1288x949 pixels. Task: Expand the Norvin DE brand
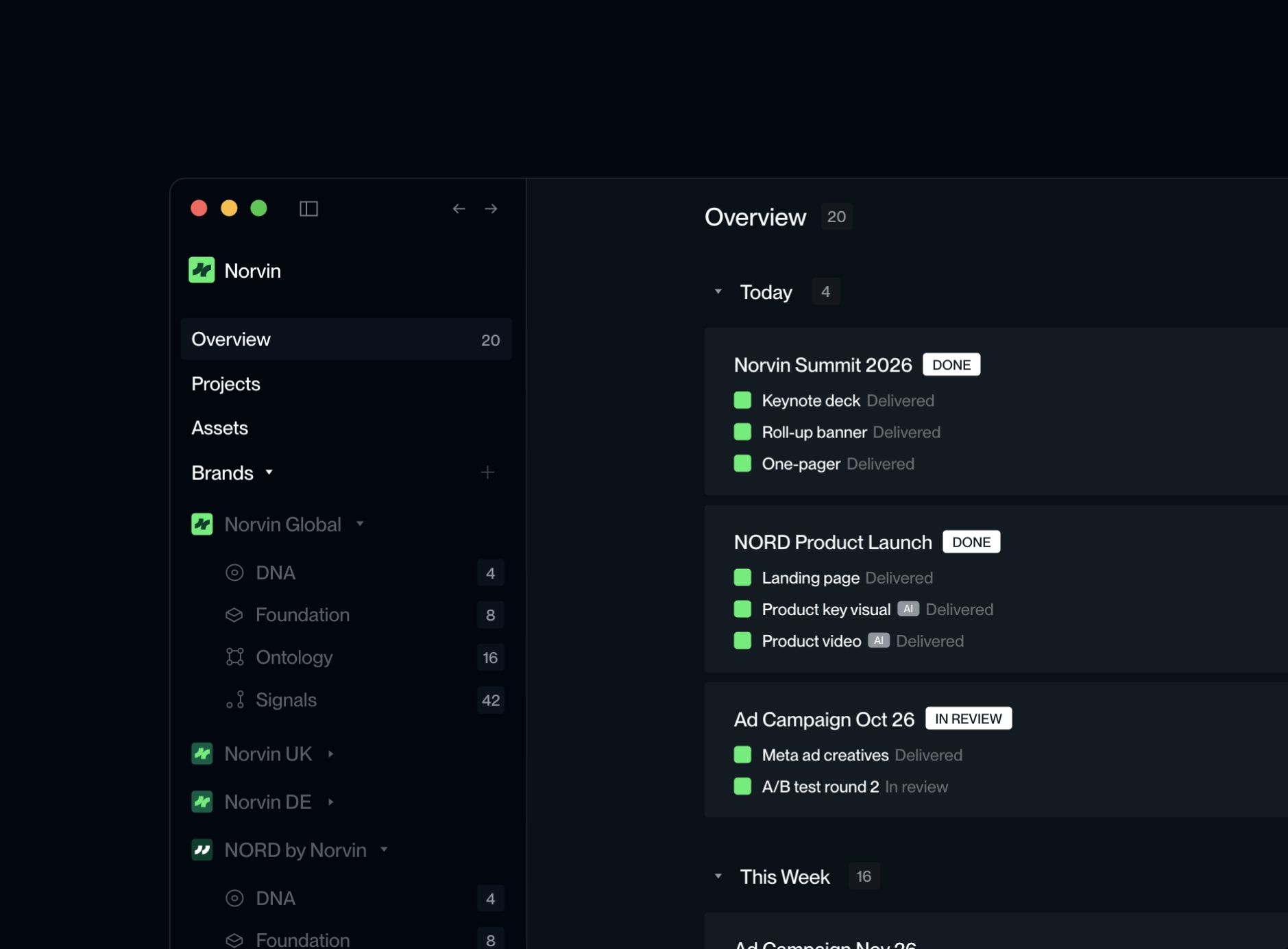[331, 802]
